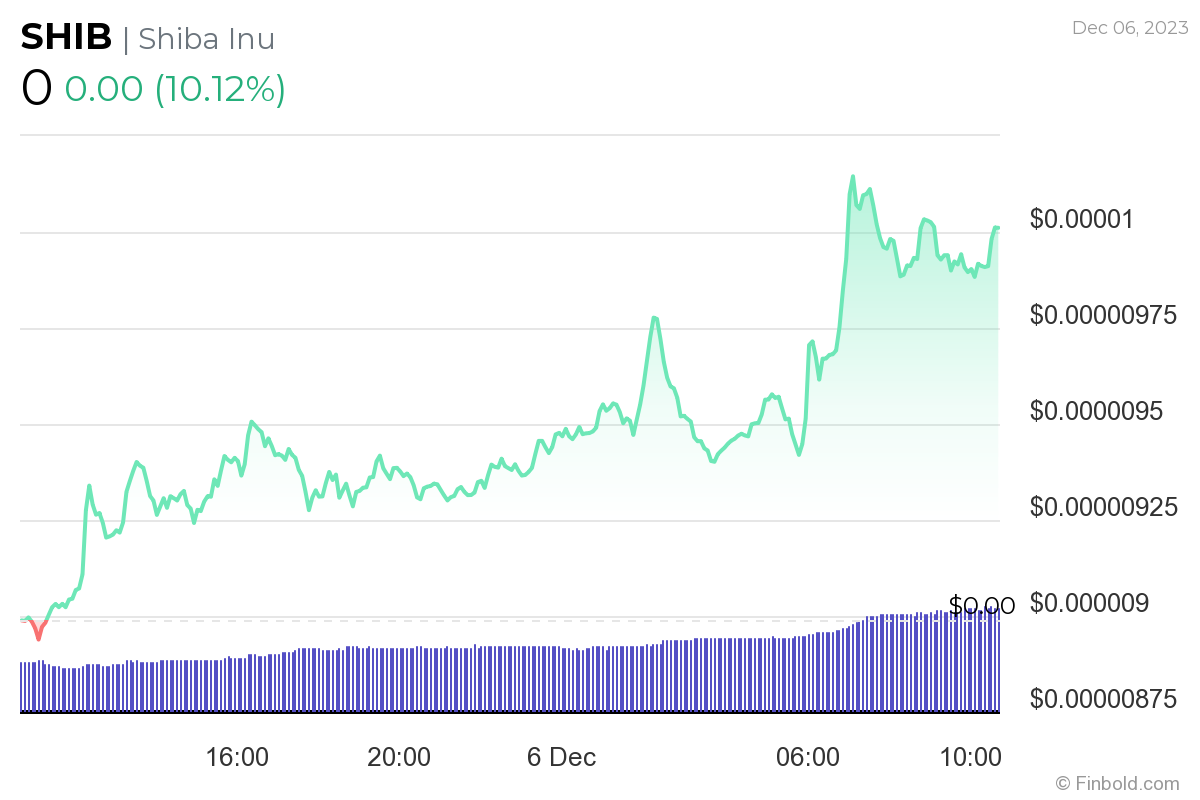
Task: Click the red dip at chart start
Action: click(x=38, y=630)
